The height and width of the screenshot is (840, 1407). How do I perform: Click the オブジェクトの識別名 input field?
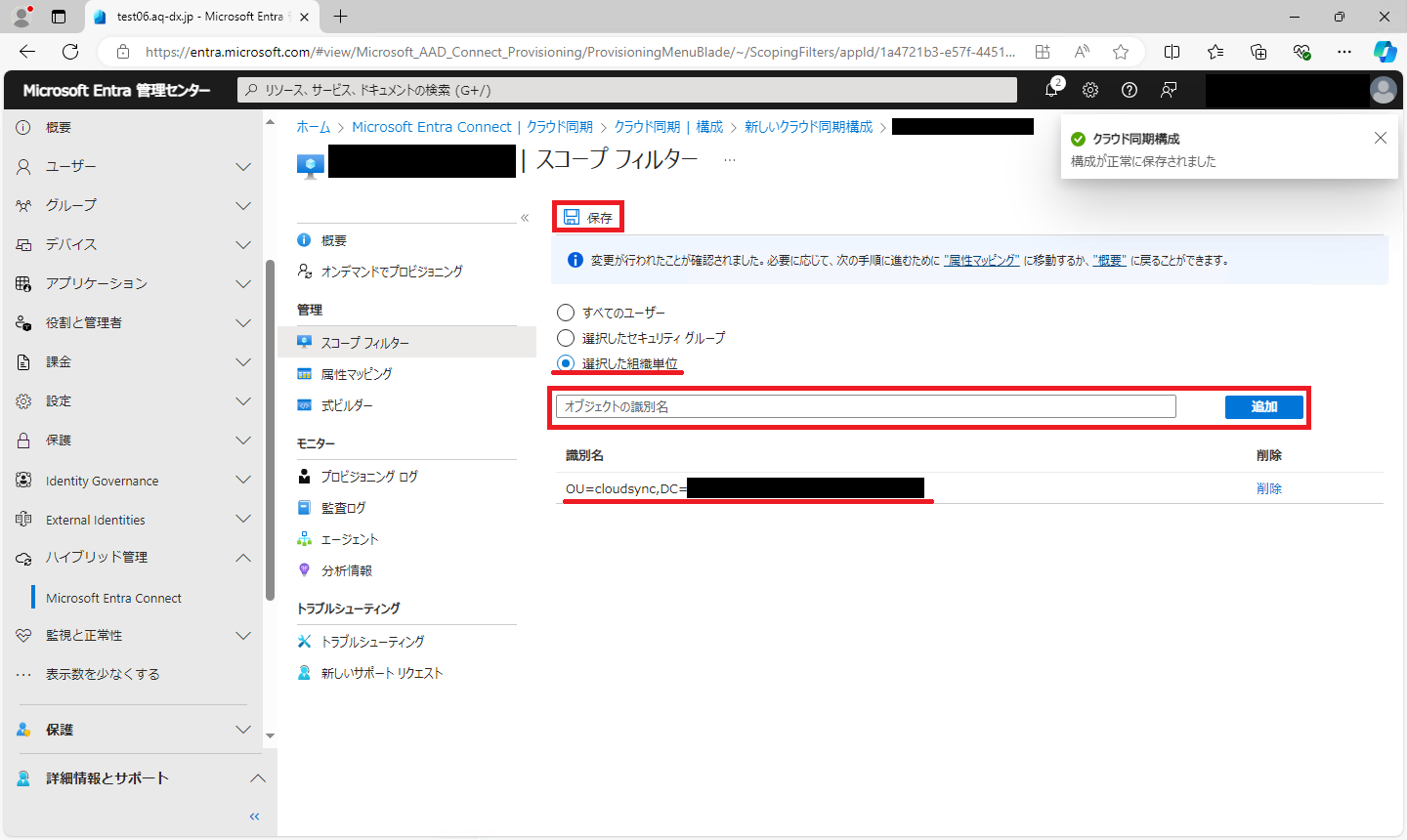pyautogui.click(x=866, y=406)
